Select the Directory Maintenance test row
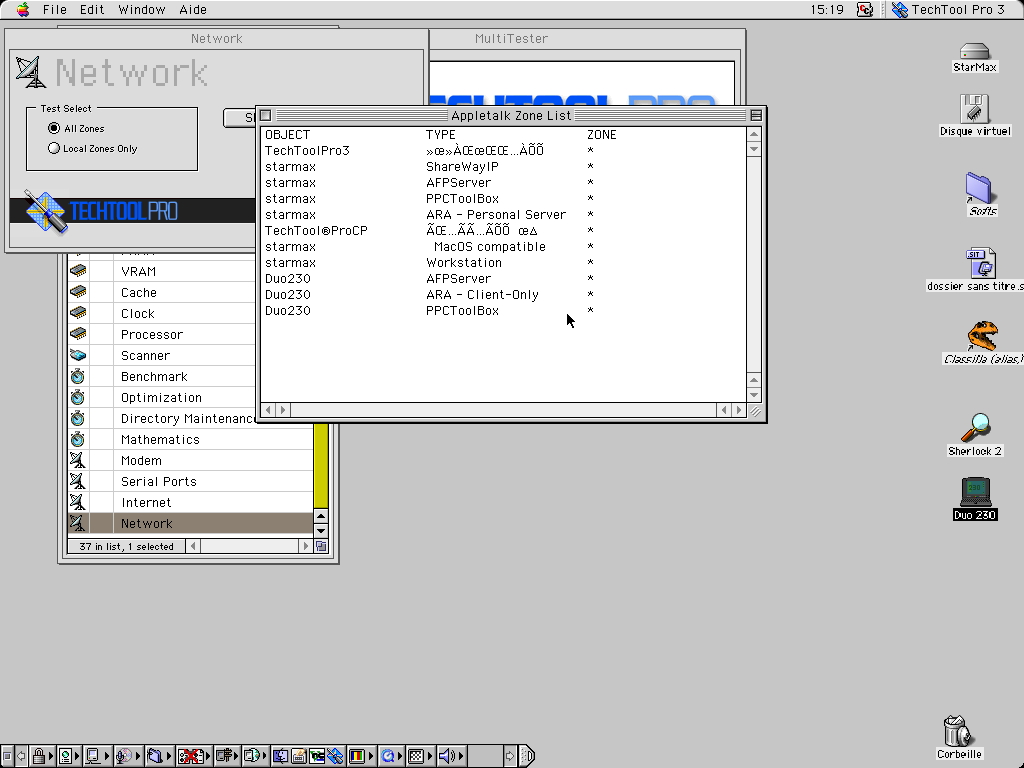The height and width of the screenshot is (768, 1024). click(161, 418)
